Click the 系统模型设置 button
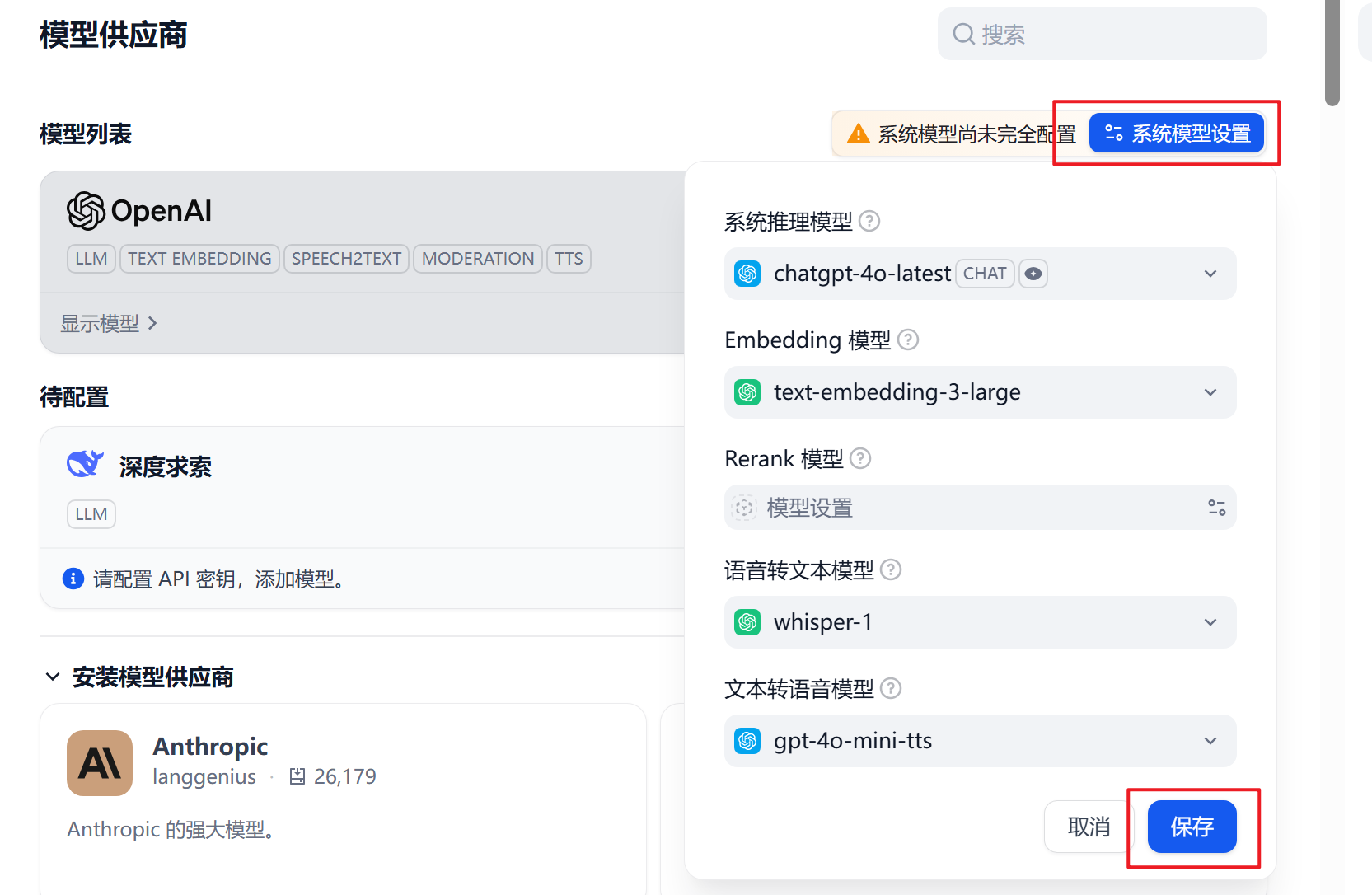The image size is (1372, 895). (x=1177, y=134)
